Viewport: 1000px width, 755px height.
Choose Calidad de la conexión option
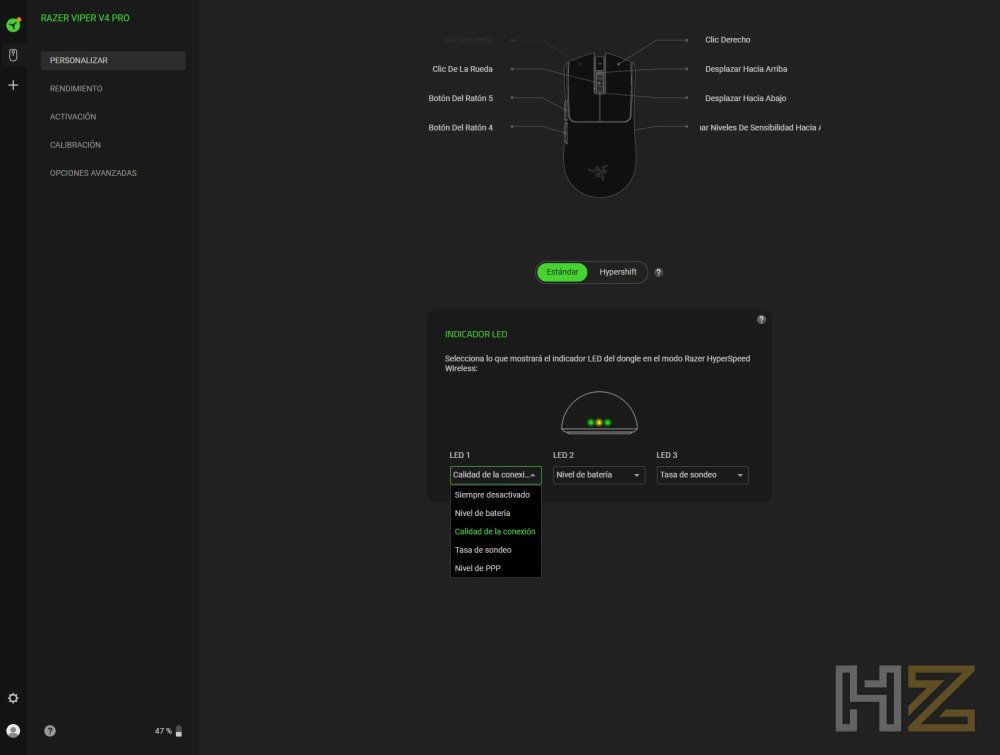(x=496, y=532)
